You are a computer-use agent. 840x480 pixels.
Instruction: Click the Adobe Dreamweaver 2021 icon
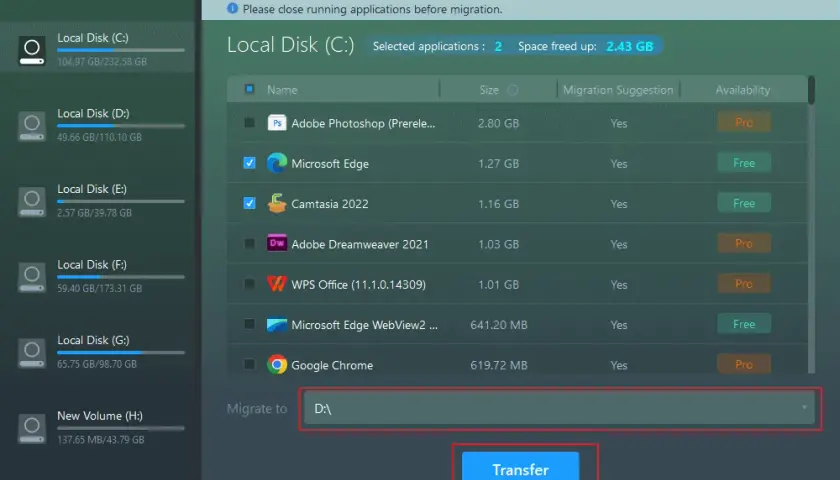277,243
